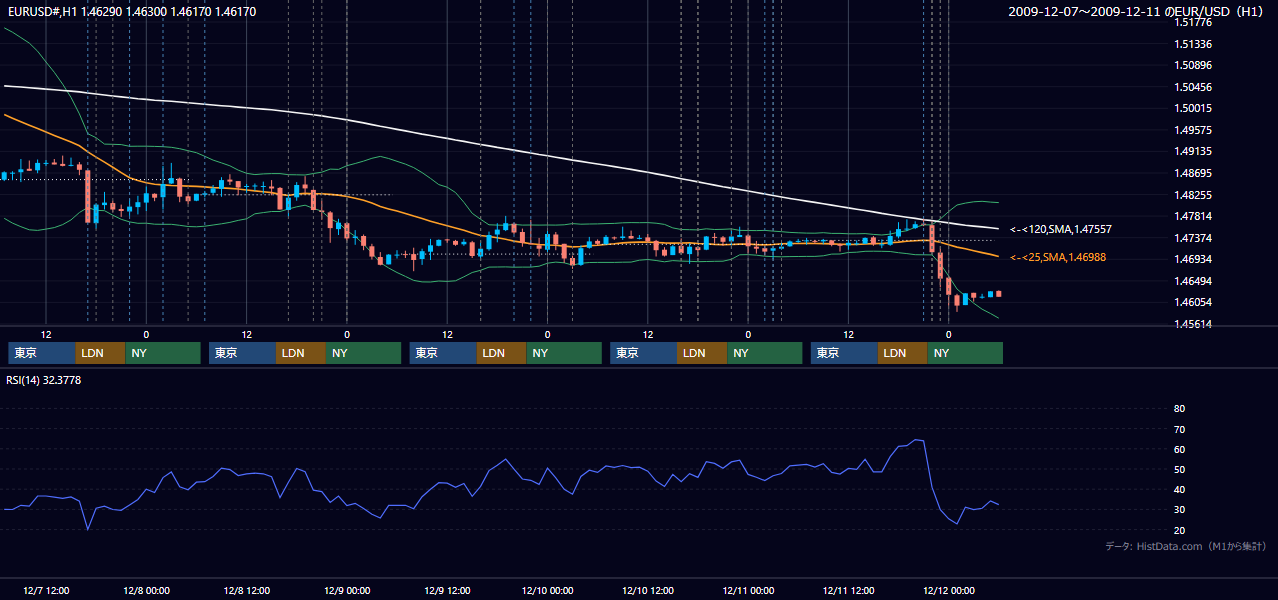Click the 1.50896 price axis value

click(x=1193, y=65)
